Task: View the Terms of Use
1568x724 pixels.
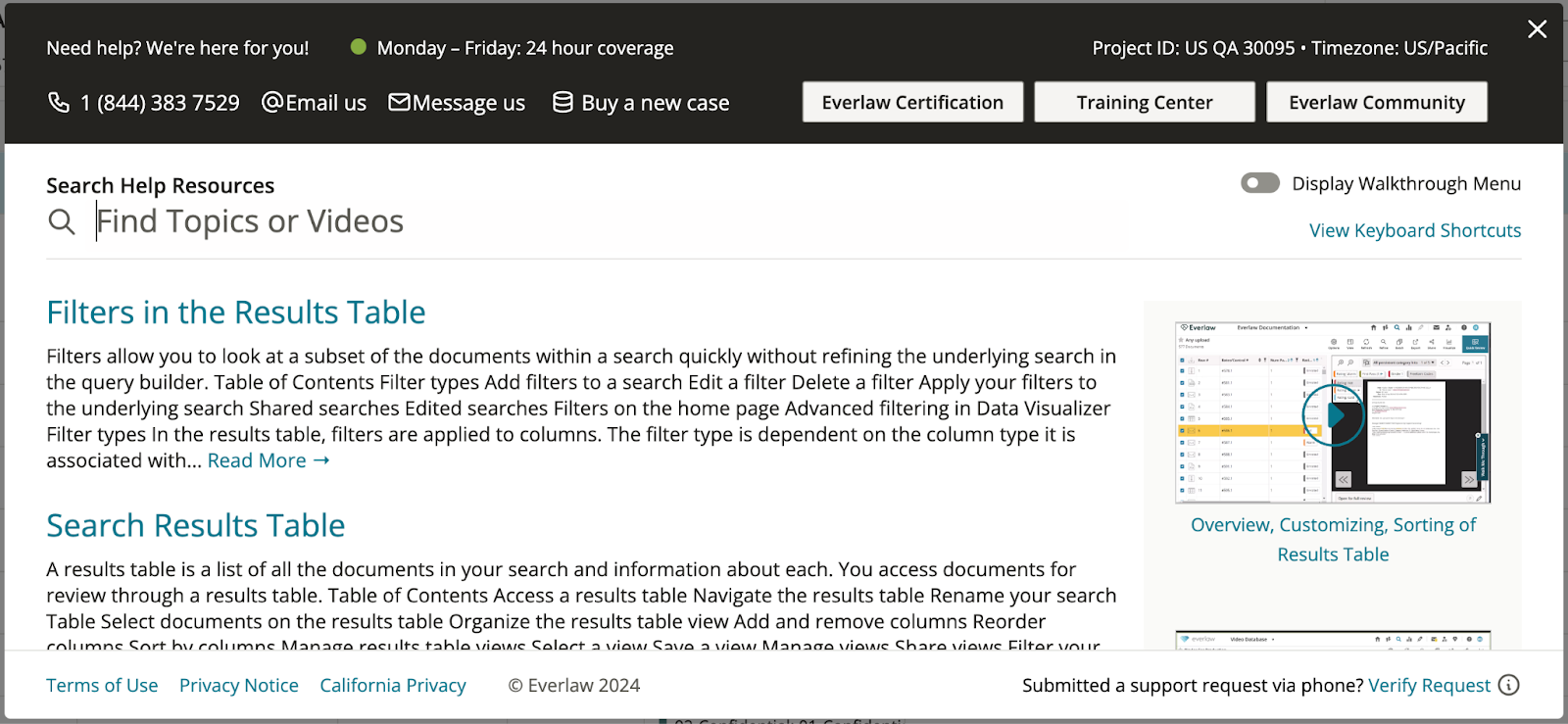Action: click(102, 685)
